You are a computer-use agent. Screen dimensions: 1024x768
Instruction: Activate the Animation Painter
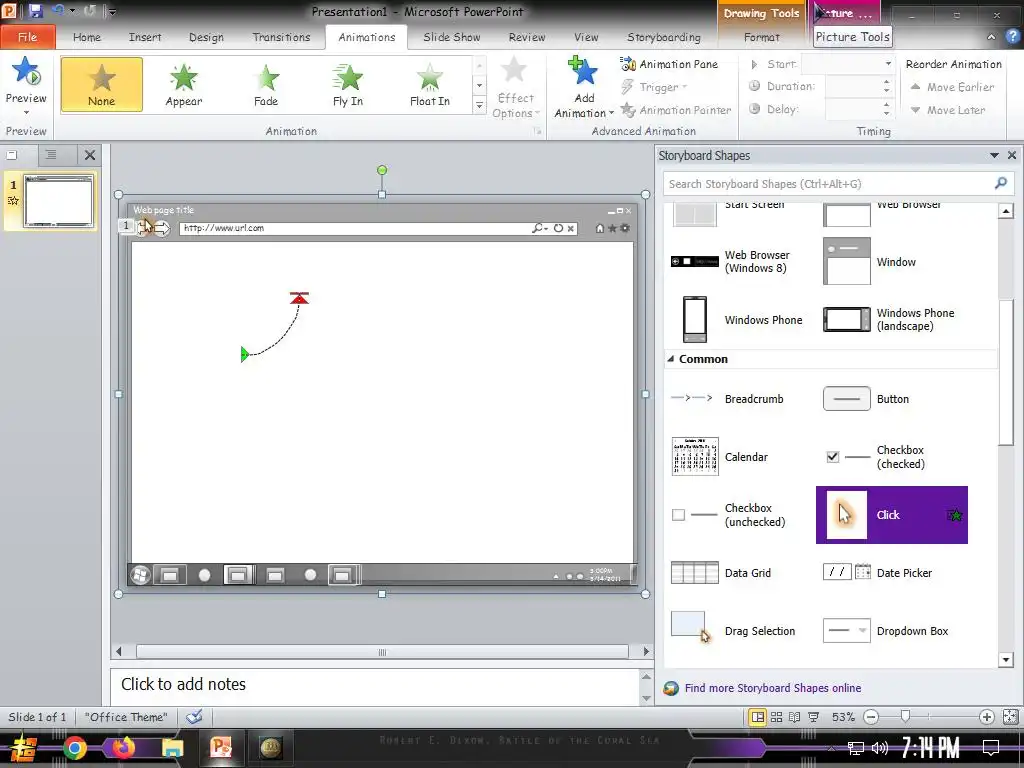(x=676, y=110)
